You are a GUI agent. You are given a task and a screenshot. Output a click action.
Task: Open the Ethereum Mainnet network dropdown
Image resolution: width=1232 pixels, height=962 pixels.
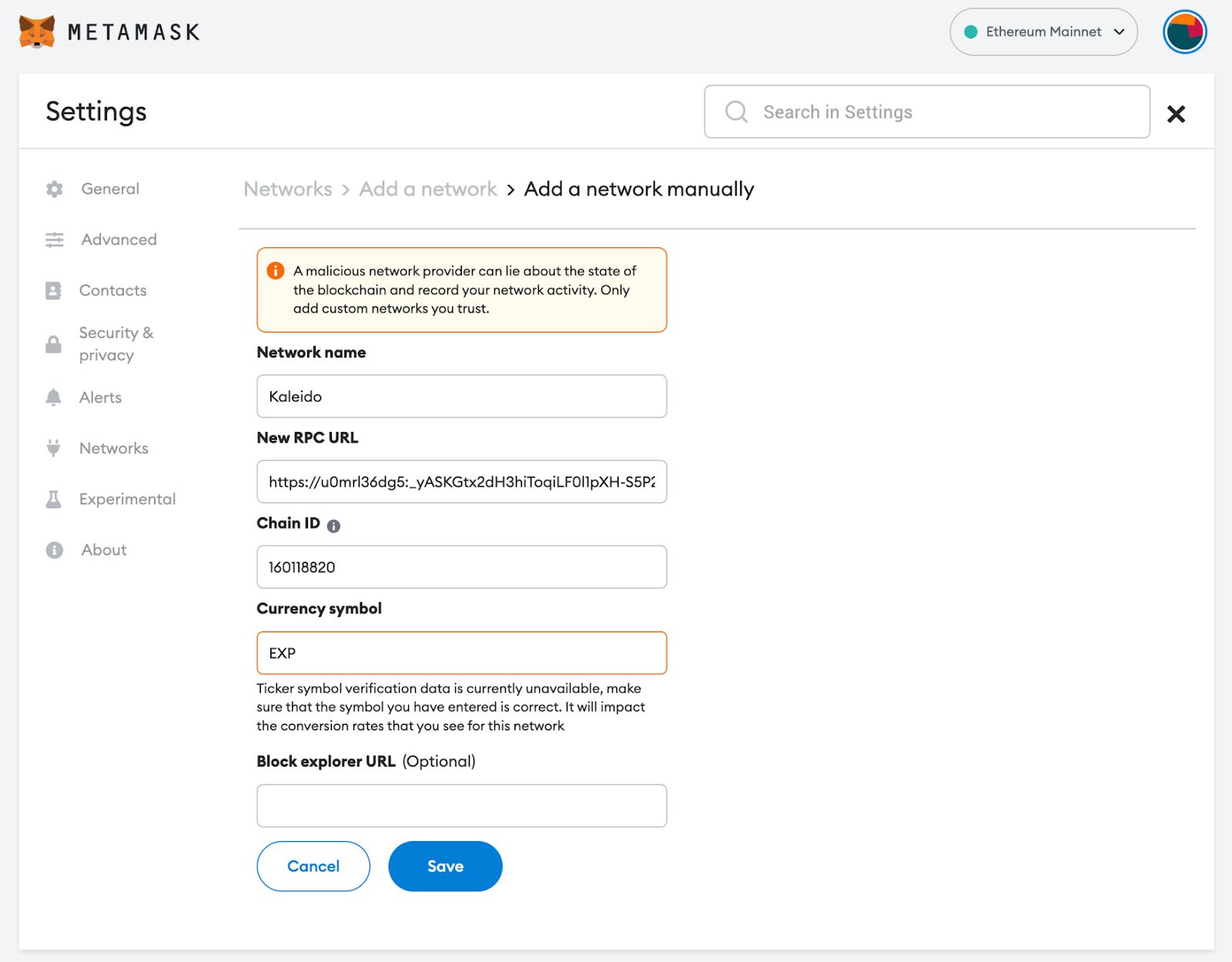point(1043,32)
